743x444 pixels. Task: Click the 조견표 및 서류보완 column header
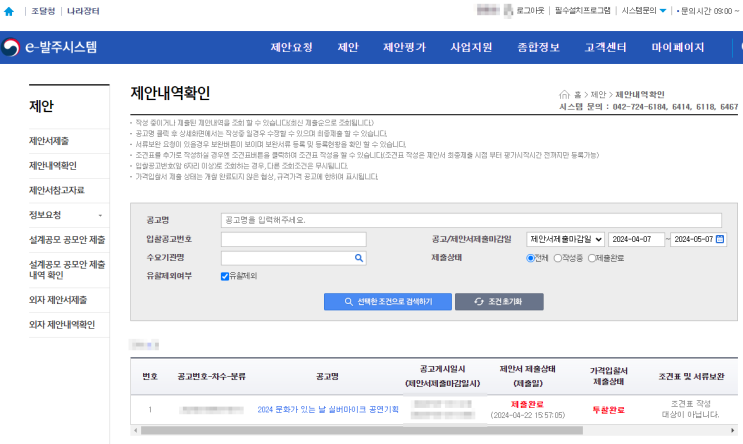[691, 376]
